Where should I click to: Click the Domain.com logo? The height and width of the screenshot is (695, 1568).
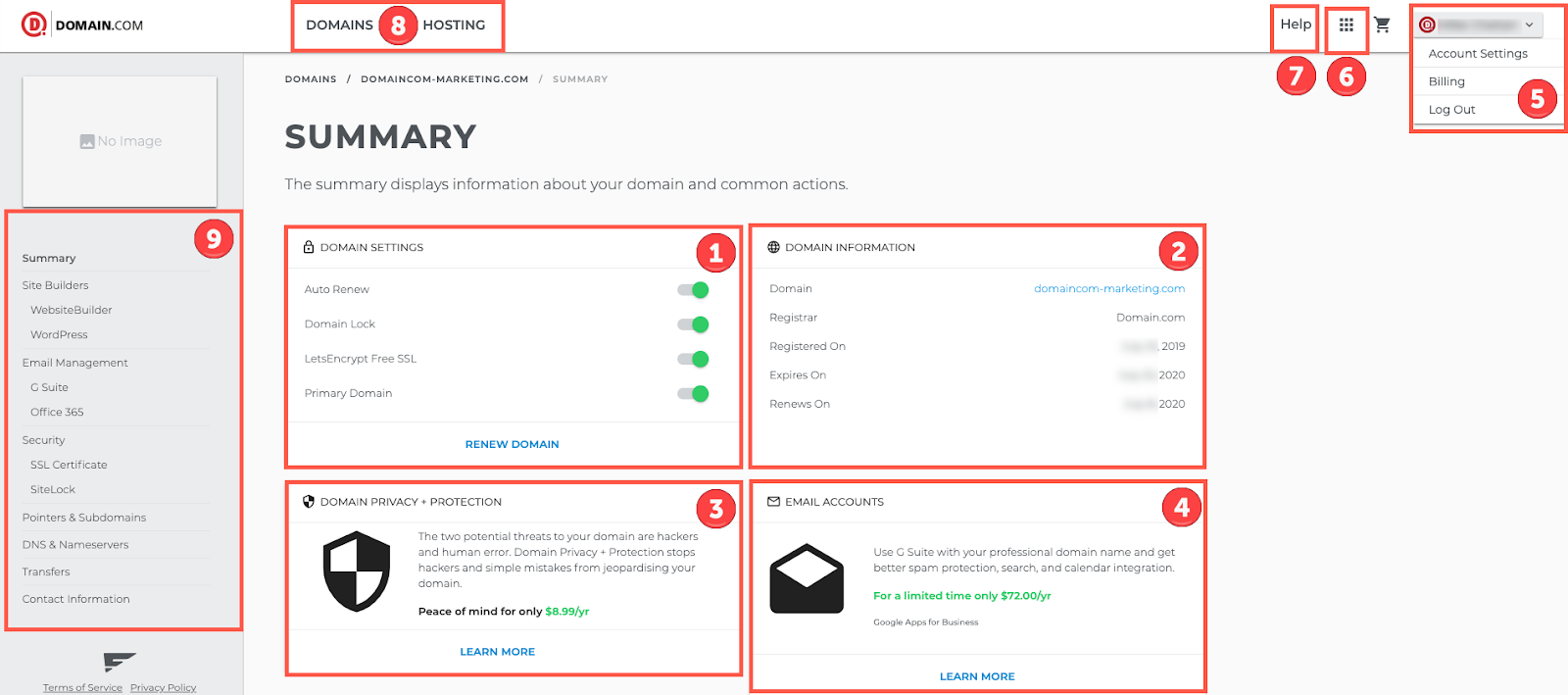point(82,25)
